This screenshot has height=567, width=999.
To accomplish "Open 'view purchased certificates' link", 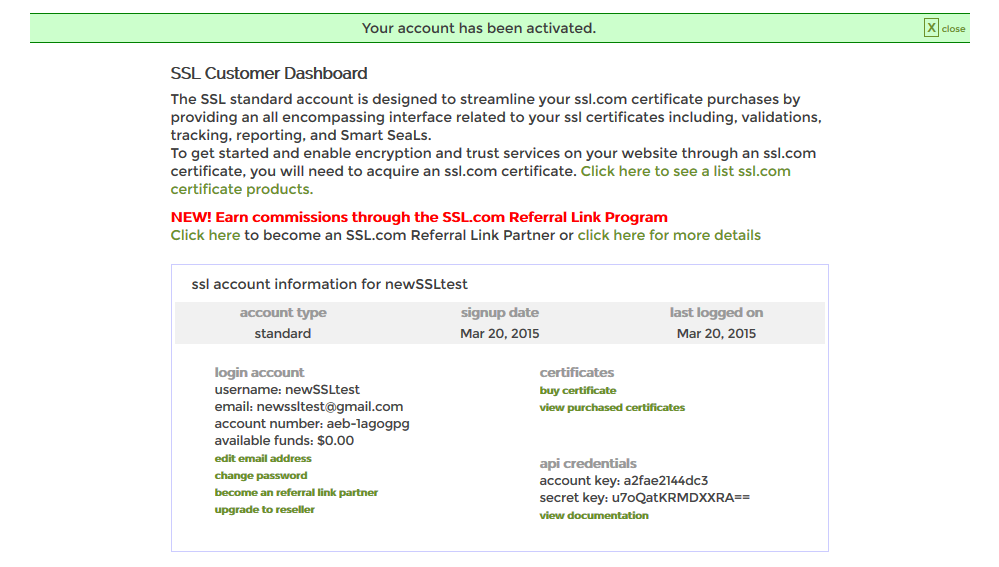I will tap(612, 407).
